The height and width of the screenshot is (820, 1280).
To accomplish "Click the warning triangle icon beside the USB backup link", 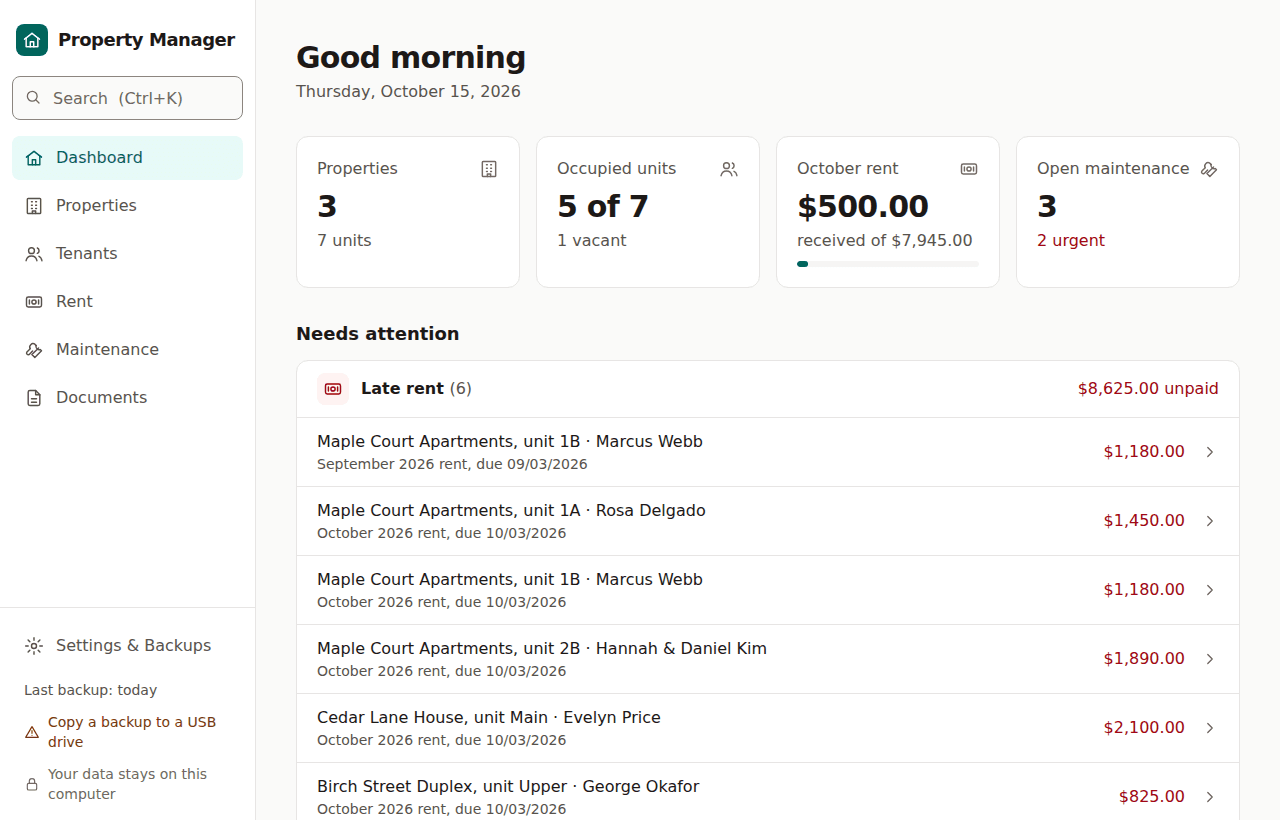I will 32,732.
